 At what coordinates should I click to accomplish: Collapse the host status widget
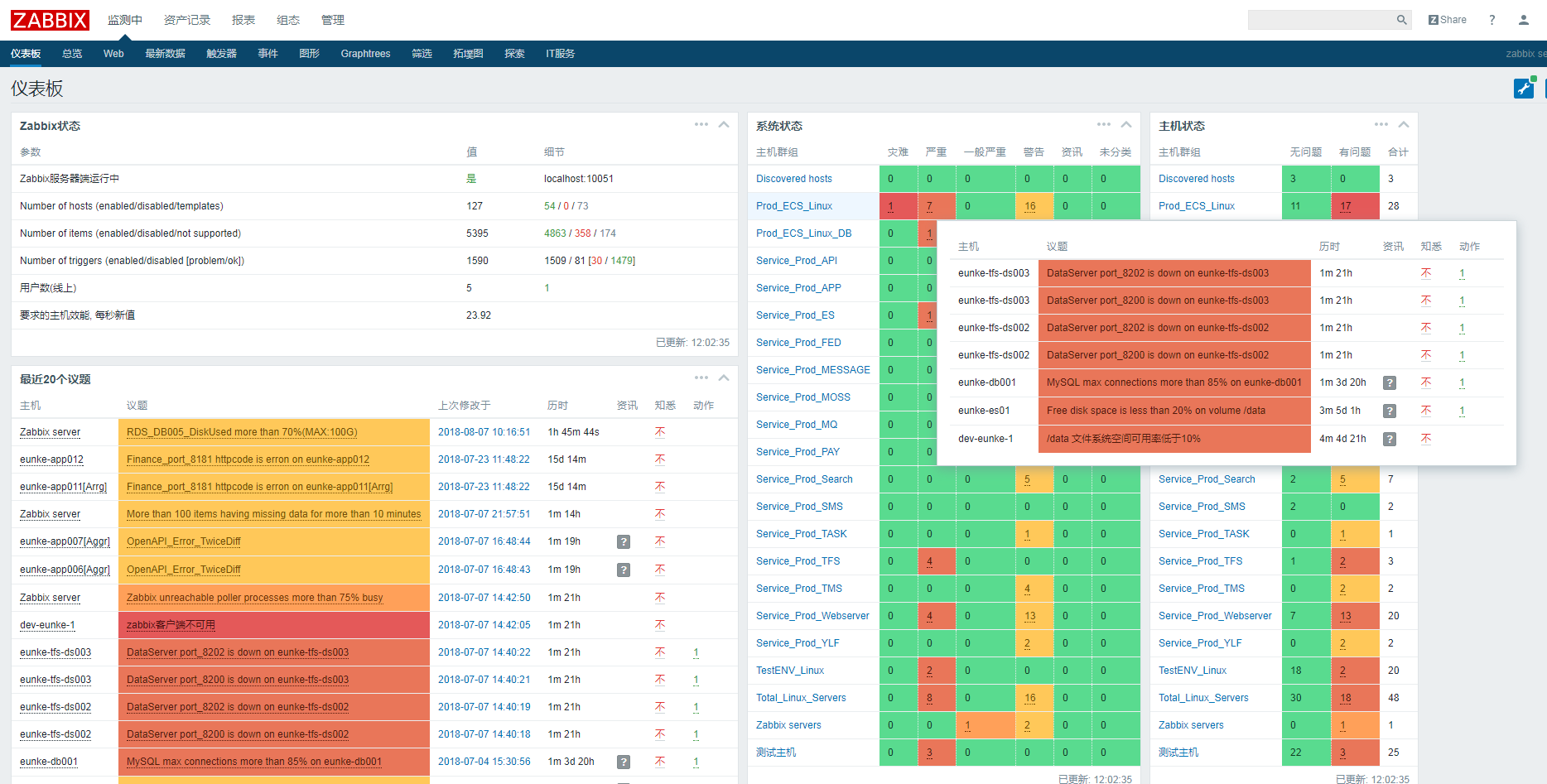click(1404, 125)
